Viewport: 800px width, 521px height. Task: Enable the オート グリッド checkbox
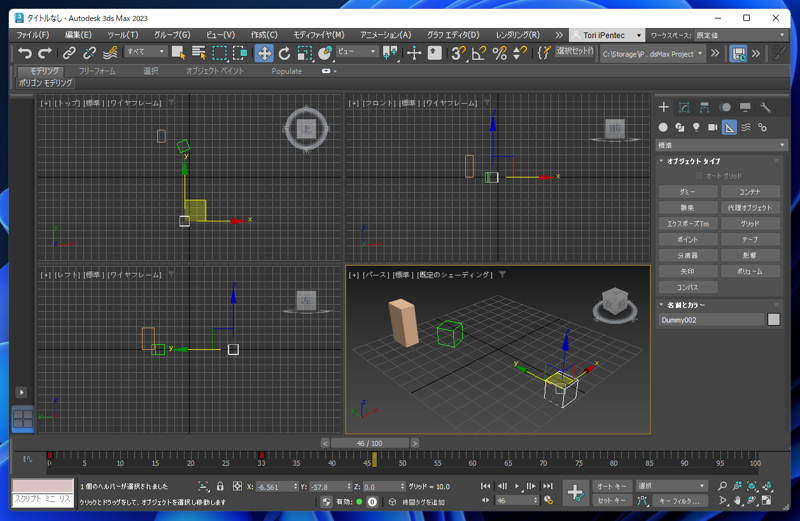(700, 176)
